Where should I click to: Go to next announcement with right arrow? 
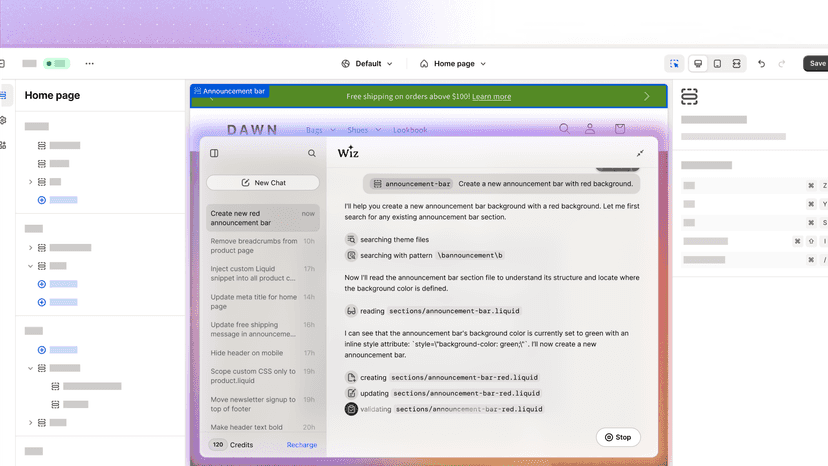[647, 97]
